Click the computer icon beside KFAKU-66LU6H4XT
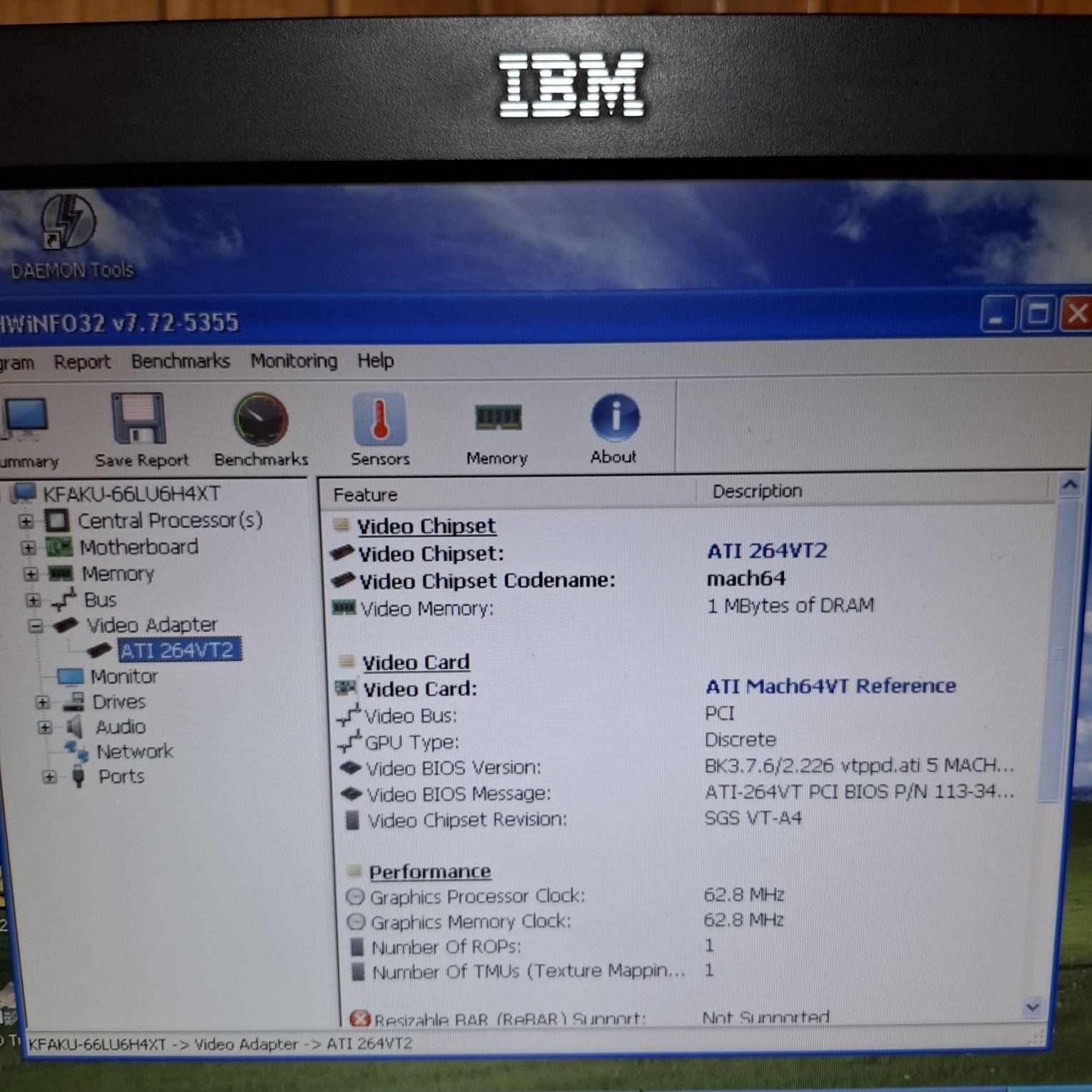This screenshot has height=1092, width=1092. coord(24,493)
